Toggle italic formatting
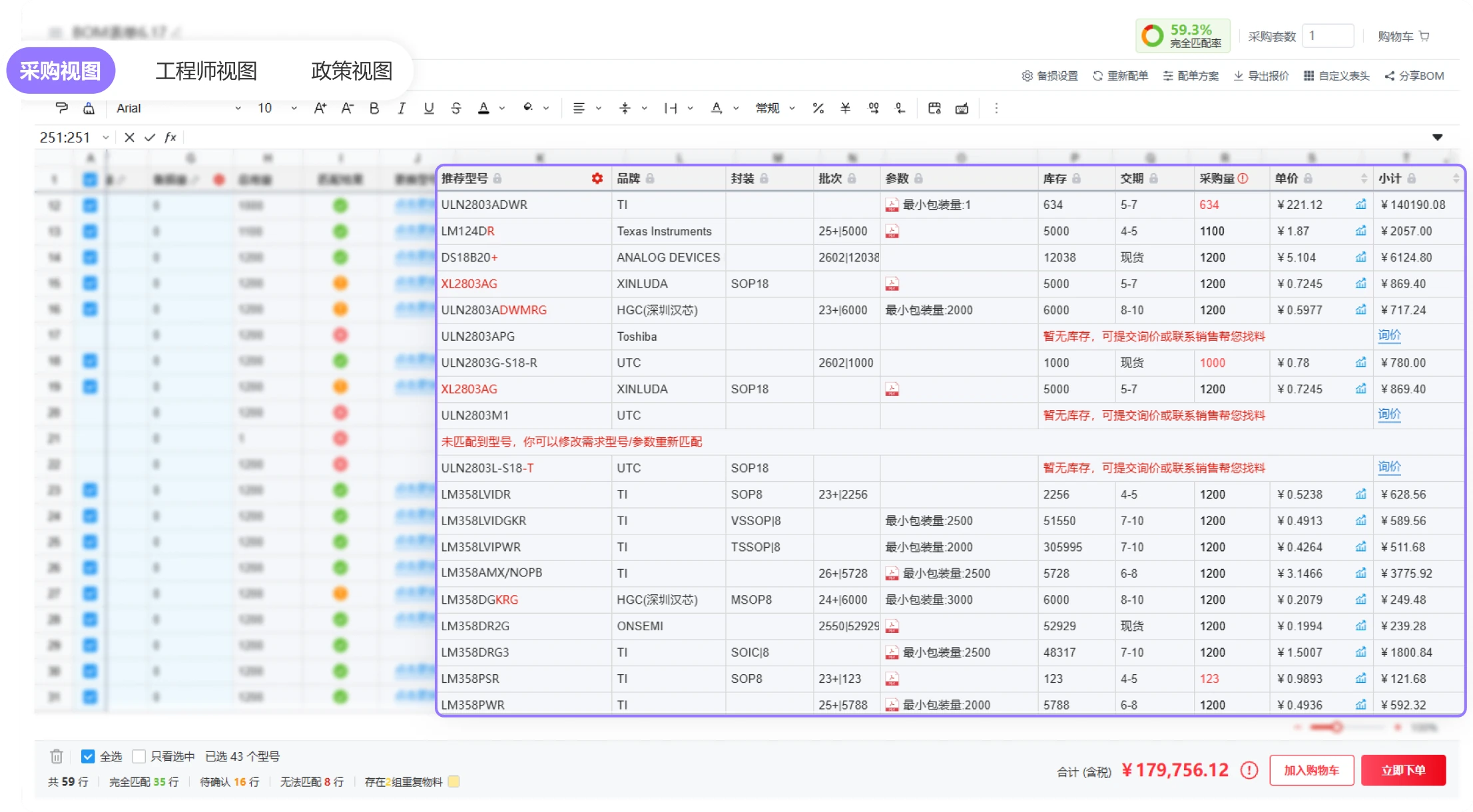The height and width of the screenshot is (812, 1473). click(402, 108)
